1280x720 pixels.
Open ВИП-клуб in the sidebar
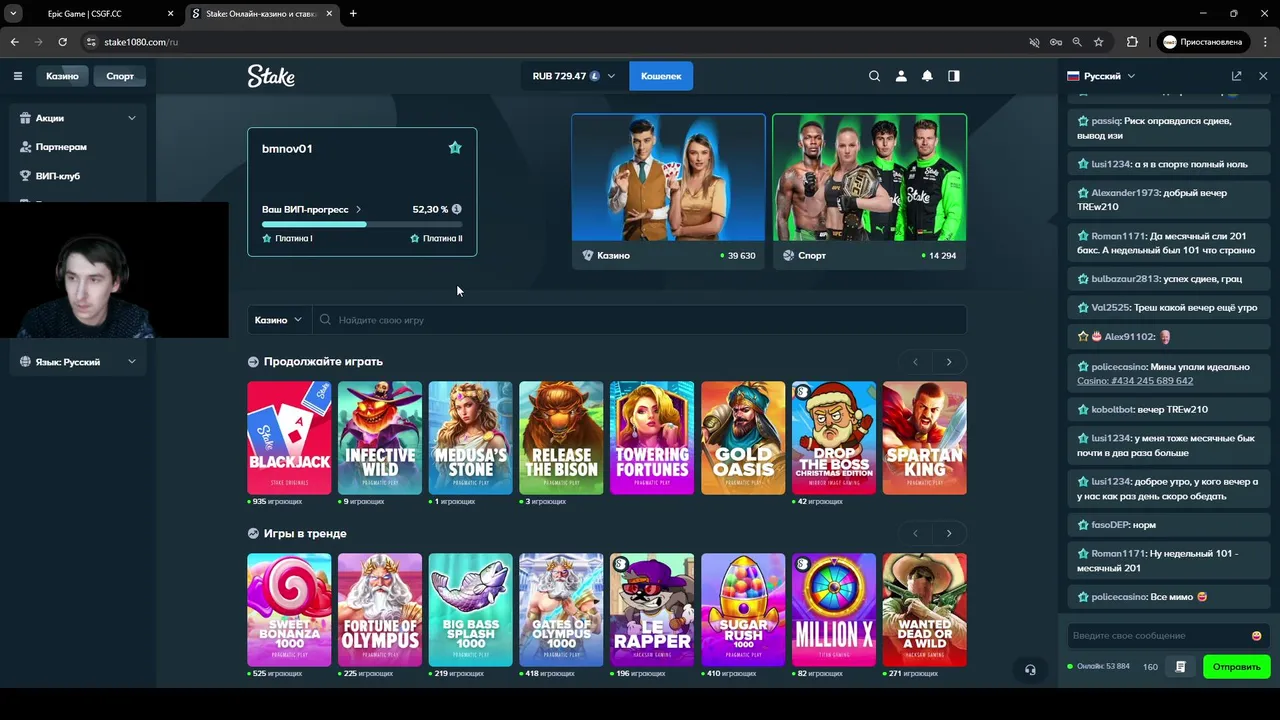click(x=58, y=176)
